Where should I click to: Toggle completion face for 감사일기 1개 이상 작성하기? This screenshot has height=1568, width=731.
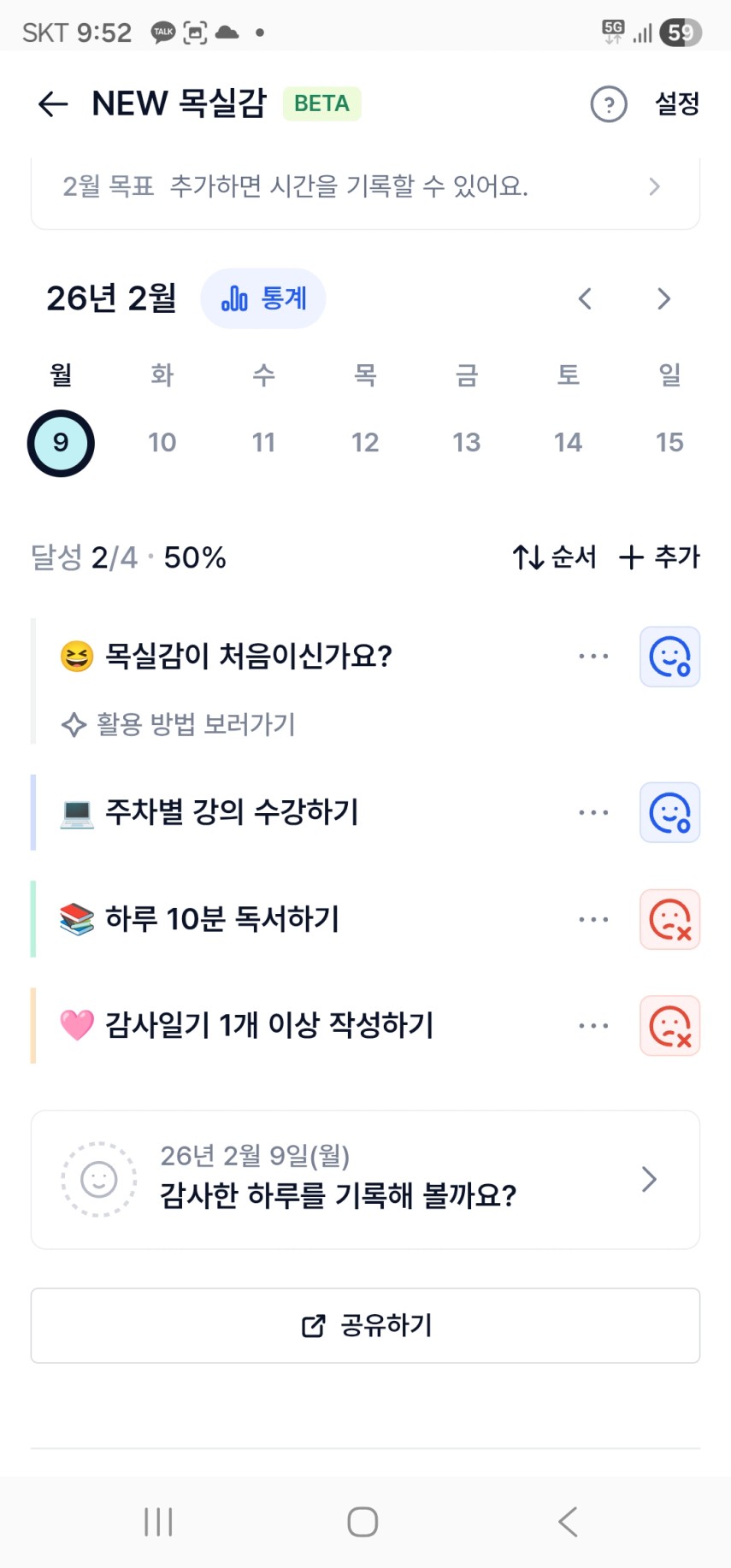(x=669, y=1025)
